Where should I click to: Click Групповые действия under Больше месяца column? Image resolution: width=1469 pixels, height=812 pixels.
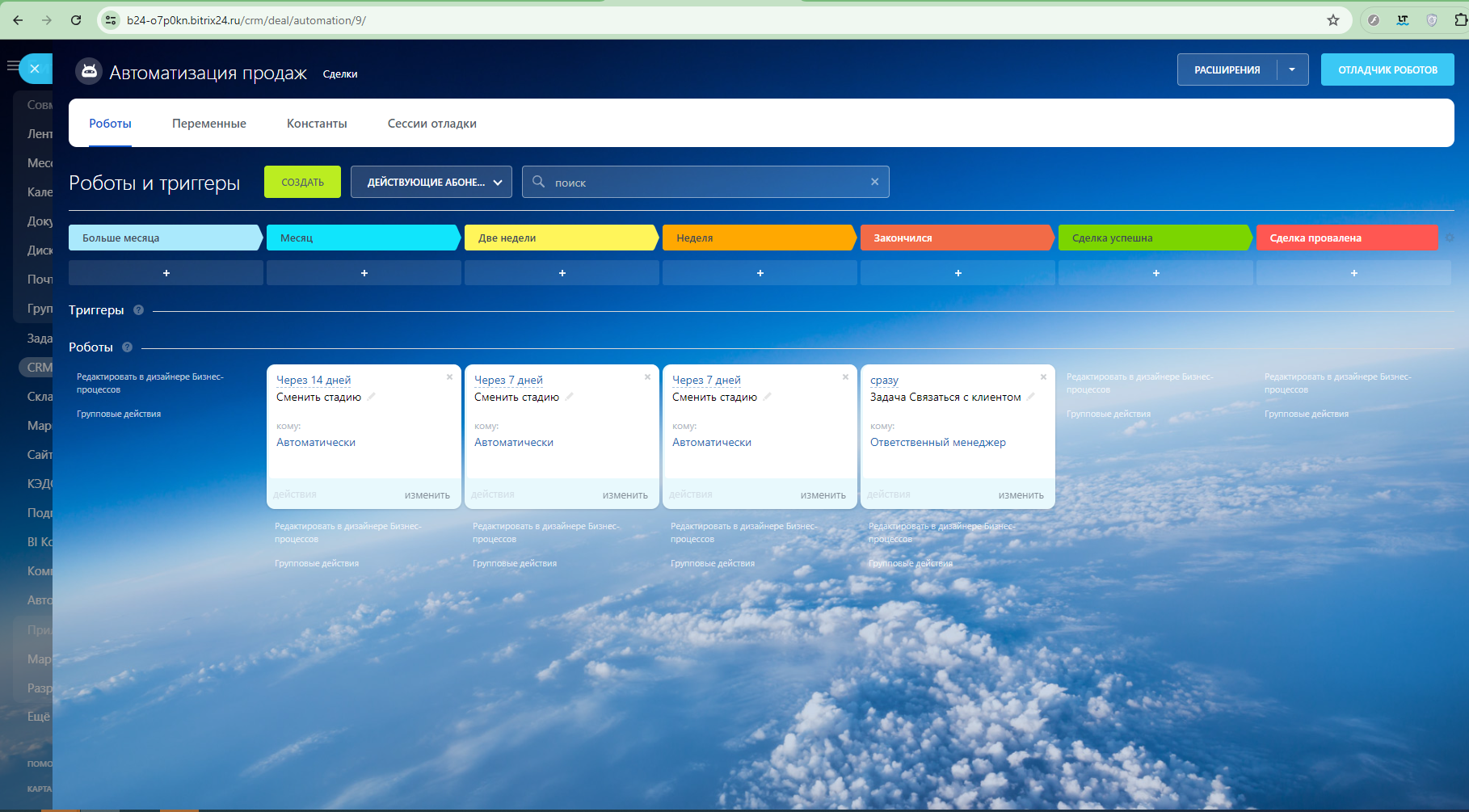click(119, 414)
